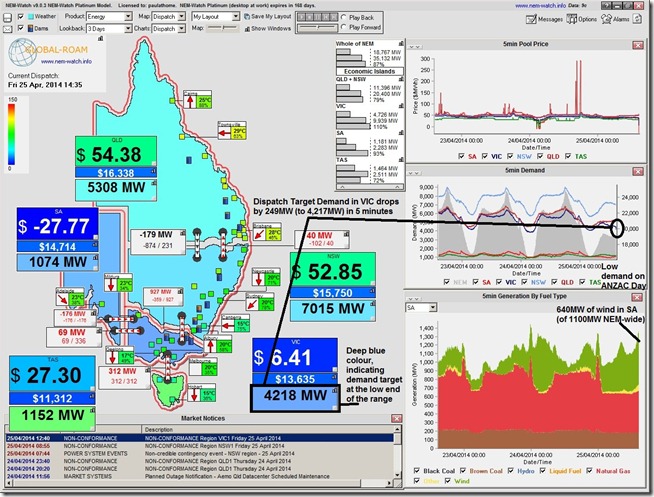Viewport: 654px width, 497px height.
Task: Expand chevrons on 5min Generation By Fuel Type panel
Action: (413, 299)
